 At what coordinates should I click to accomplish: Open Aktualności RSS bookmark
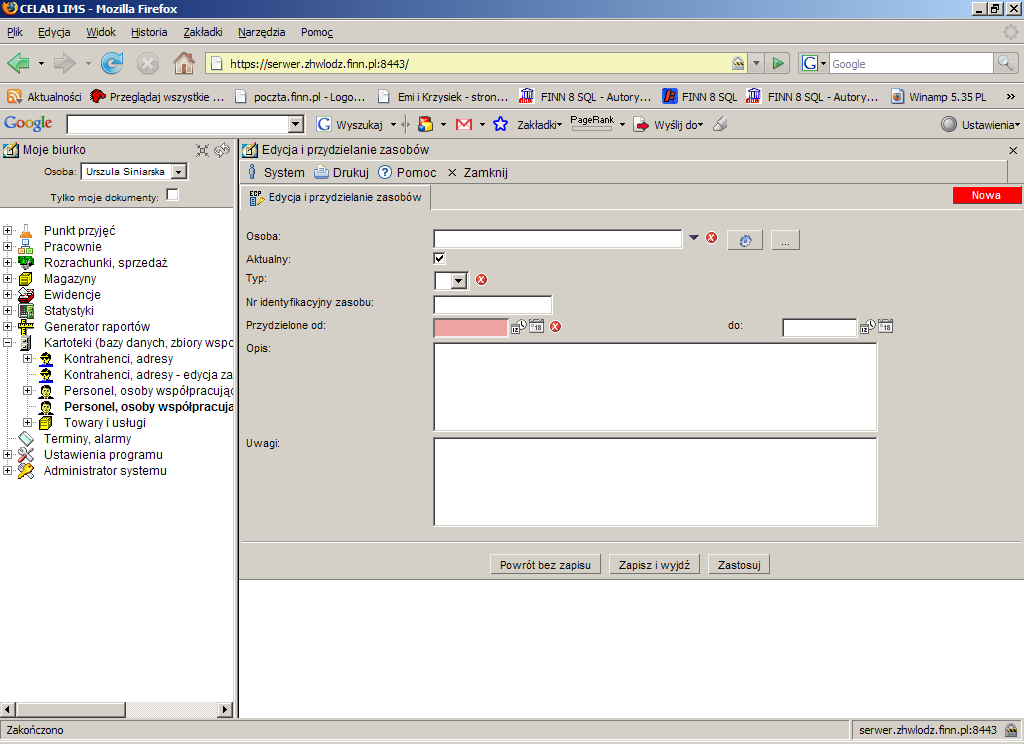(44, 97)
